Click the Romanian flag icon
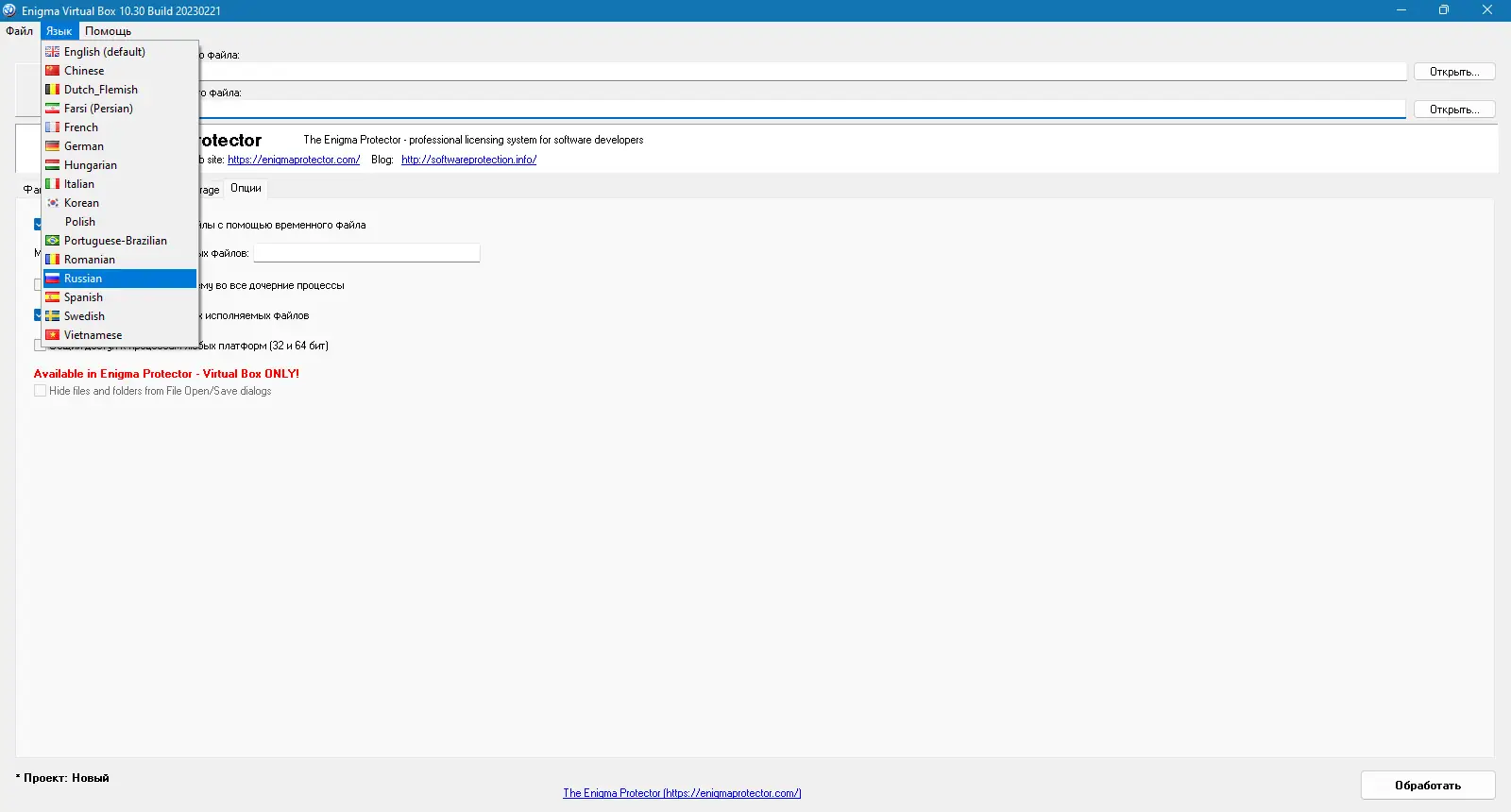Viewport: 1511px width, 812px height. click(53, 260)
